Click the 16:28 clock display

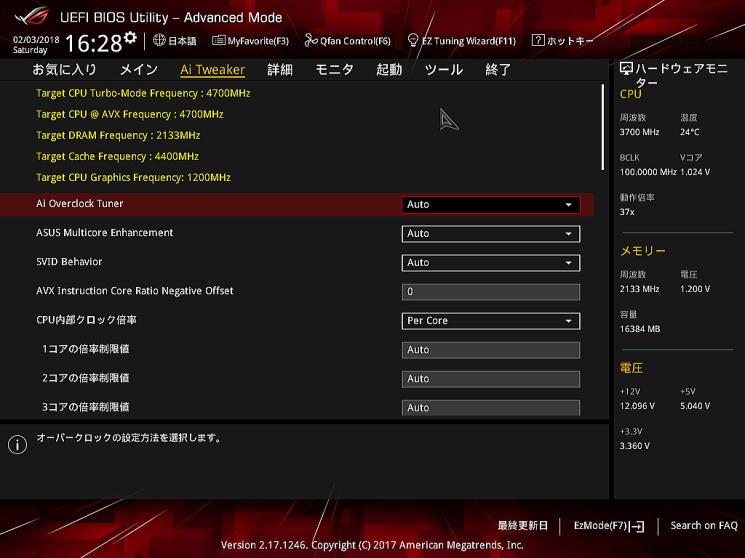(x=93, y=43)
